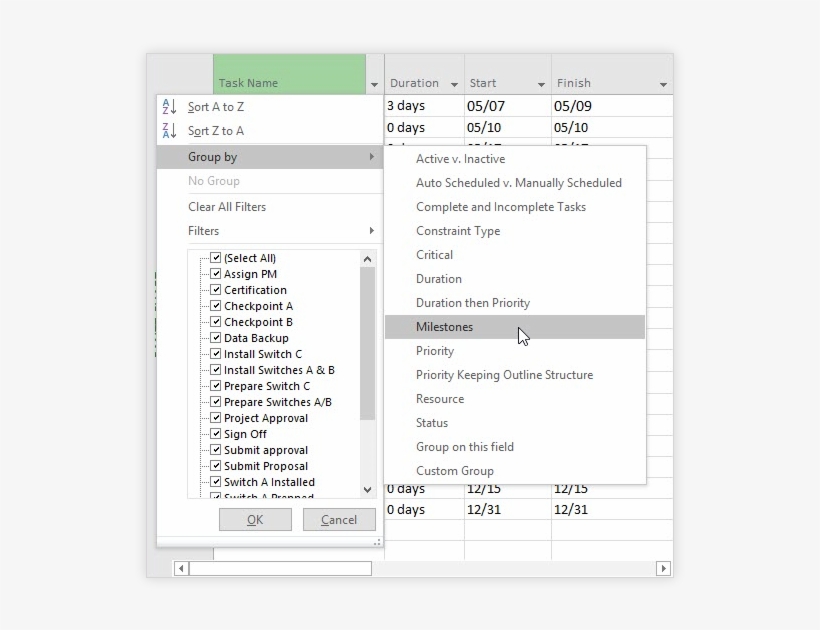Expand the Filters submenu arrow

pos(371,231)
